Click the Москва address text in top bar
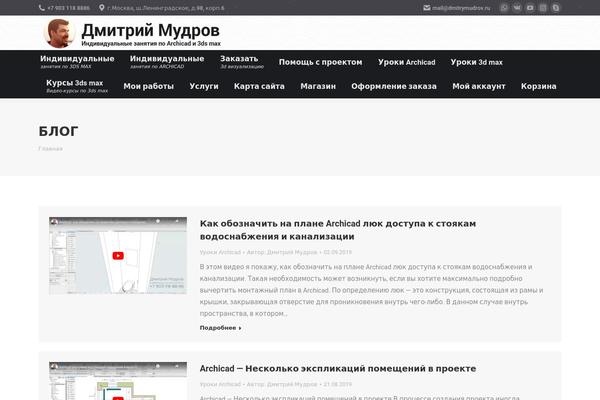This screenshot has height=400, width=600. (x=166, y=8)
